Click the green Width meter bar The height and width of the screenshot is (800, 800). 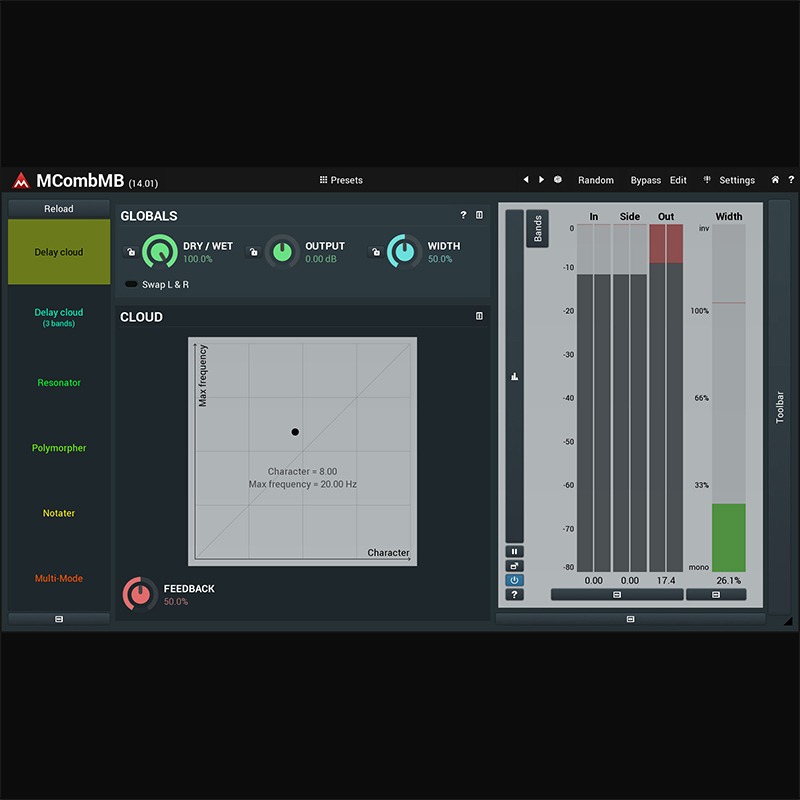coord(729,538)
